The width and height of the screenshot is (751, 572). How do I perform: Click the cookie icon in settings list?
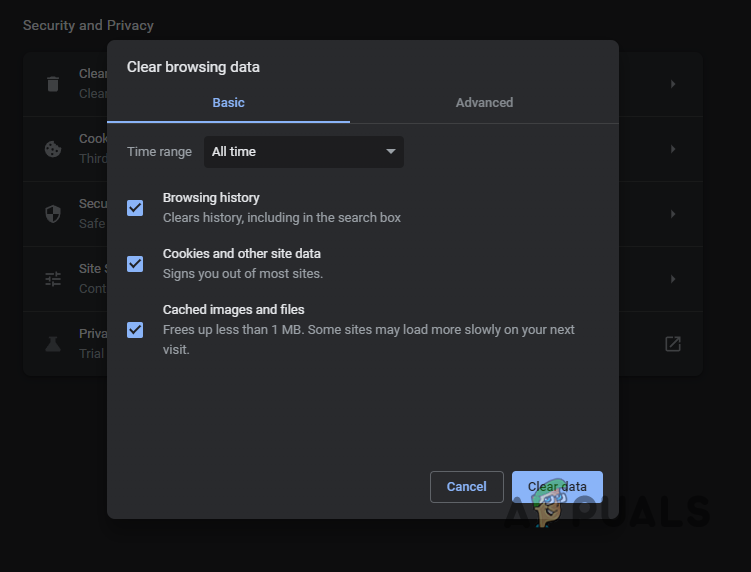click(x=53, y=149)
